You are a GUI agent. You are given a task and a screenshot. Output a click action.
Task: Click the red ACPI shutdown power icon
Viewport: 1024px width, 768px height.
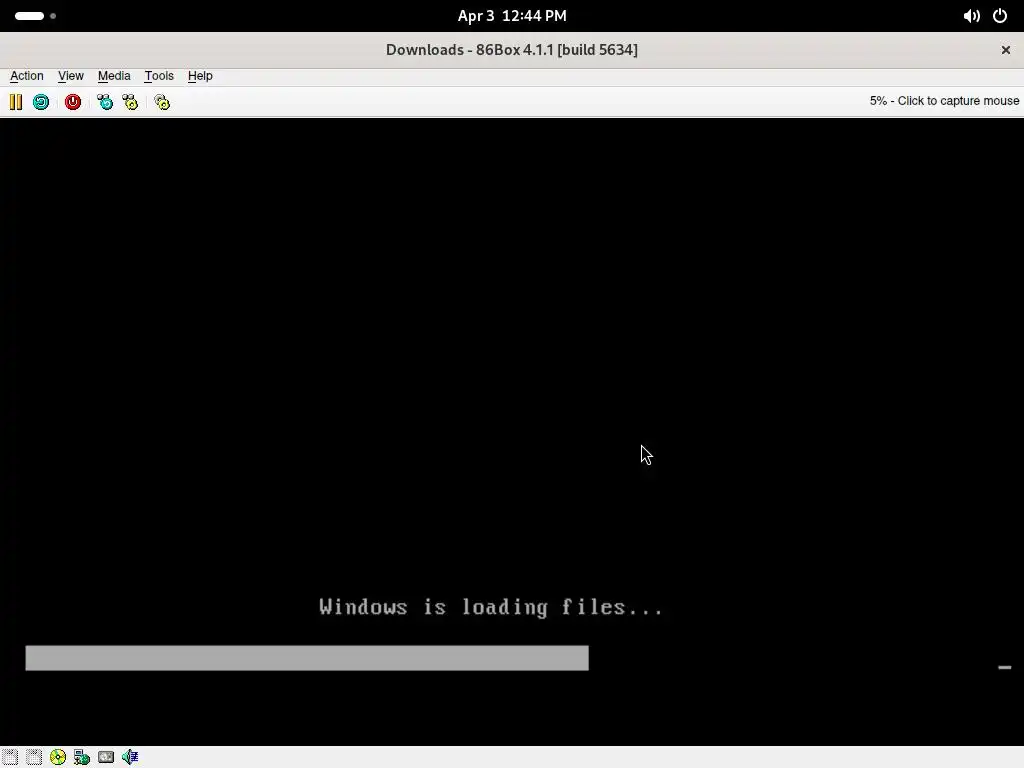pos(73,102)
